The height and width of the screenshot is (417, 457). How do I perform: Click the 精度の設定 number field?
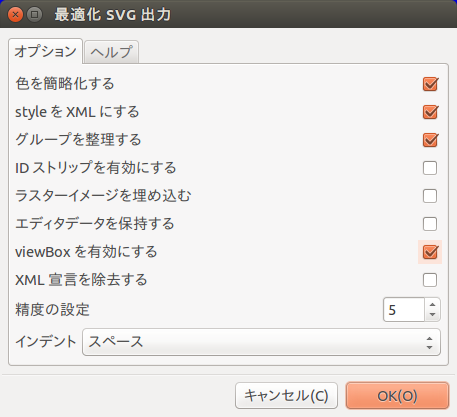tap(404, 310)
